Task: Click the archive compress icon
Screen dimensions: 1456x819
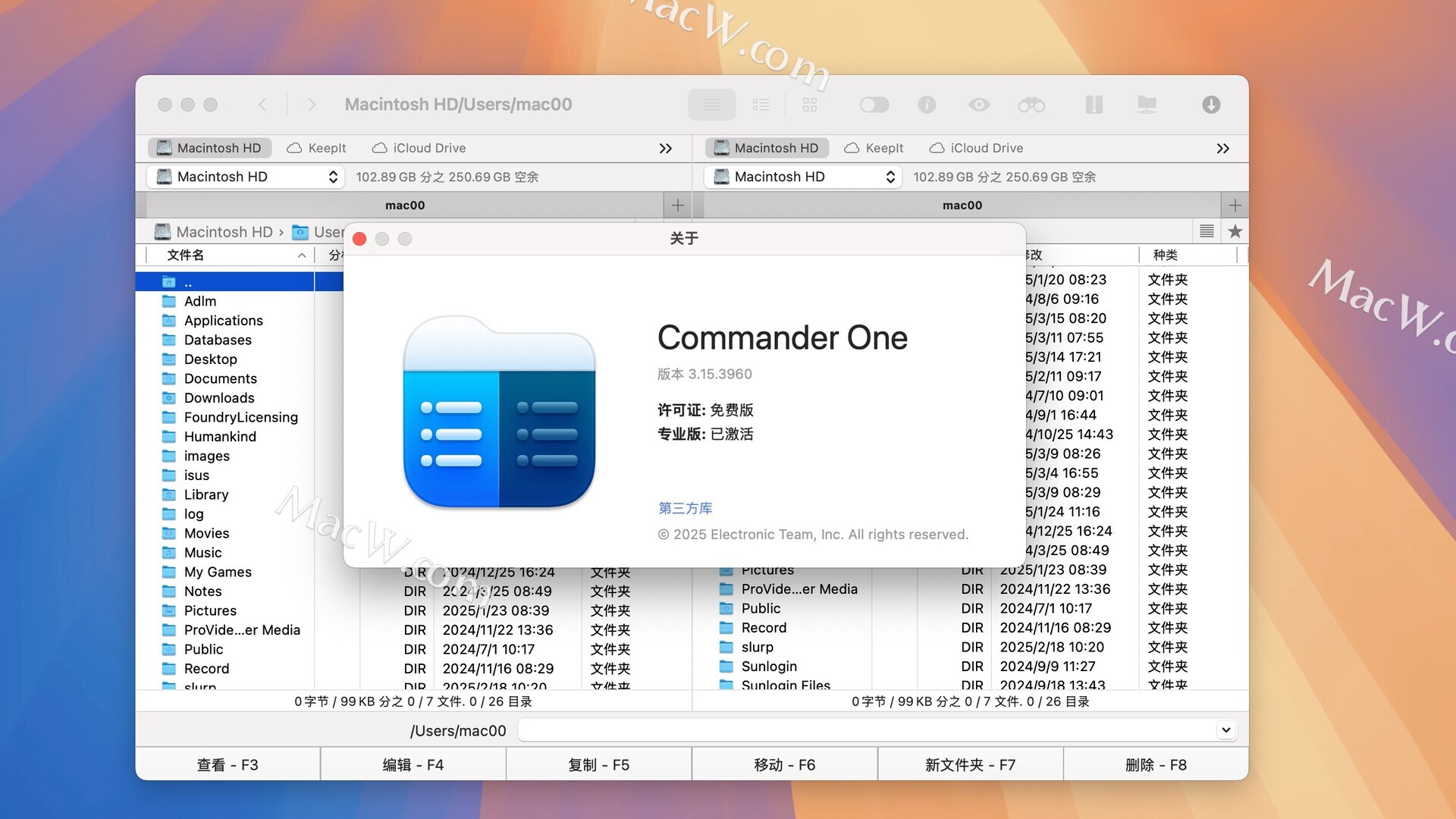Action: pos(1094,105)
